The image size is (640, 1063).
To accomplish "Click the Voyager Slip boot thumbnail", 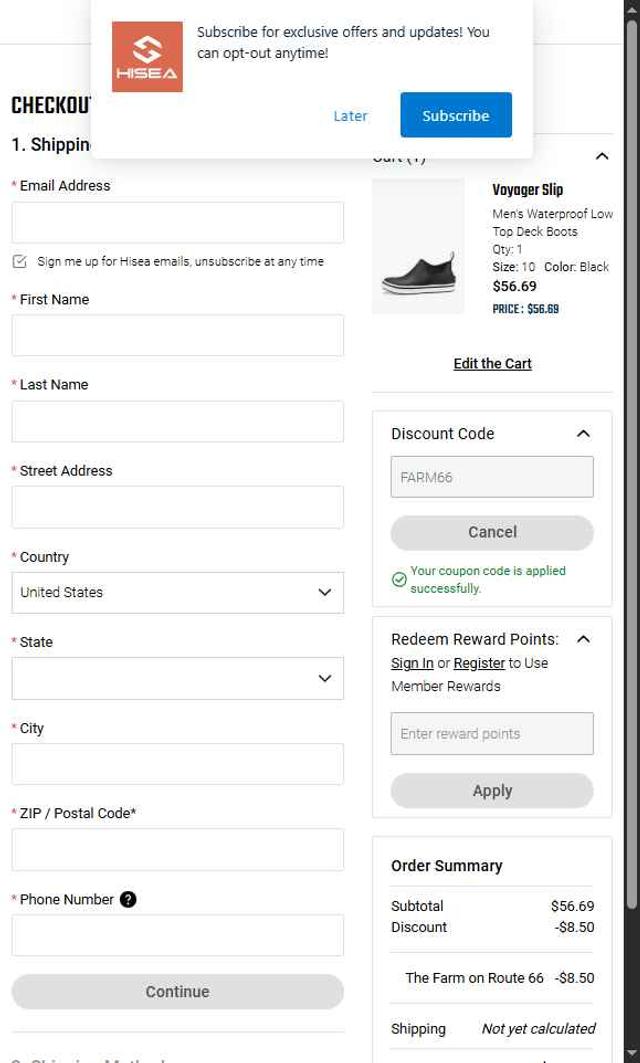I will click(x=418, y=246).
